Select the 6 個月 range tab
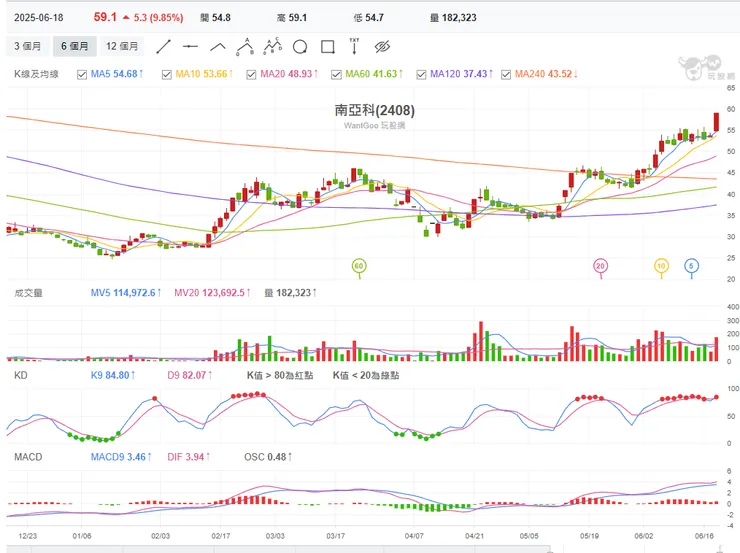The height and width of the screenshot is (553, 740). point(76,46)
